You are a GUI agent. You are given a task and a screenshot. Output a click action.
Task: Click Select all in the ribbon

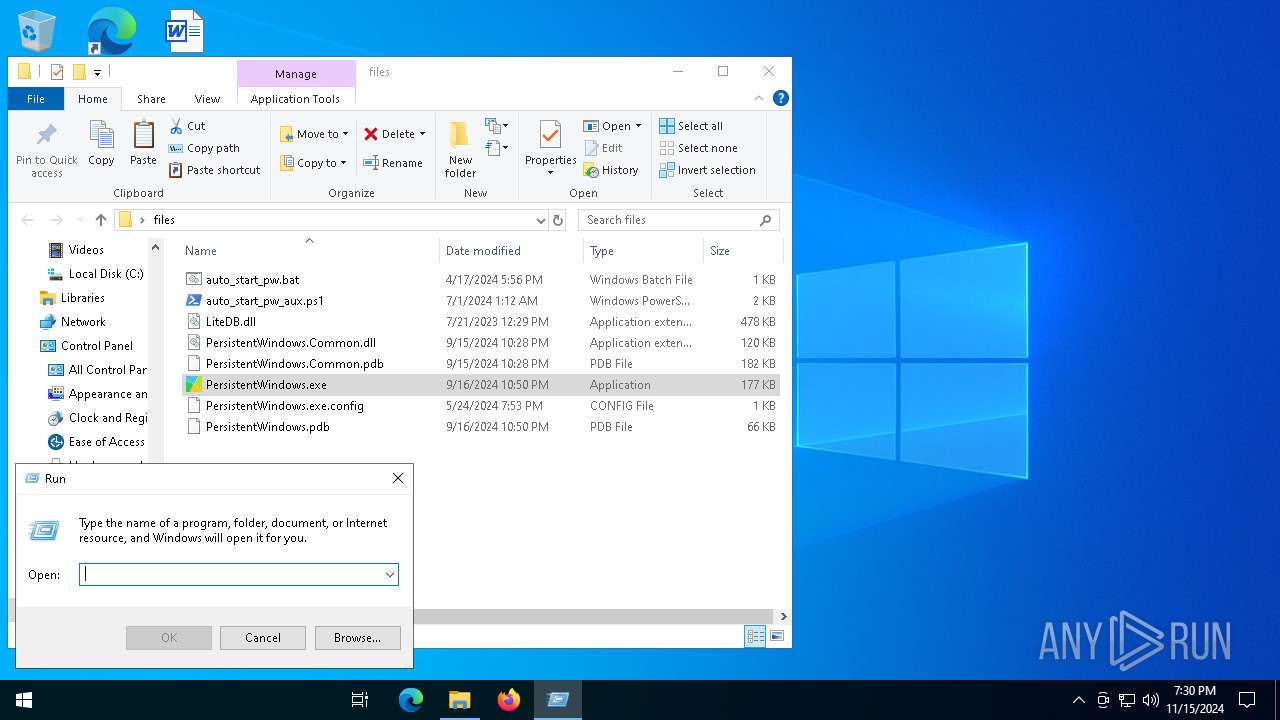[691, 126]
